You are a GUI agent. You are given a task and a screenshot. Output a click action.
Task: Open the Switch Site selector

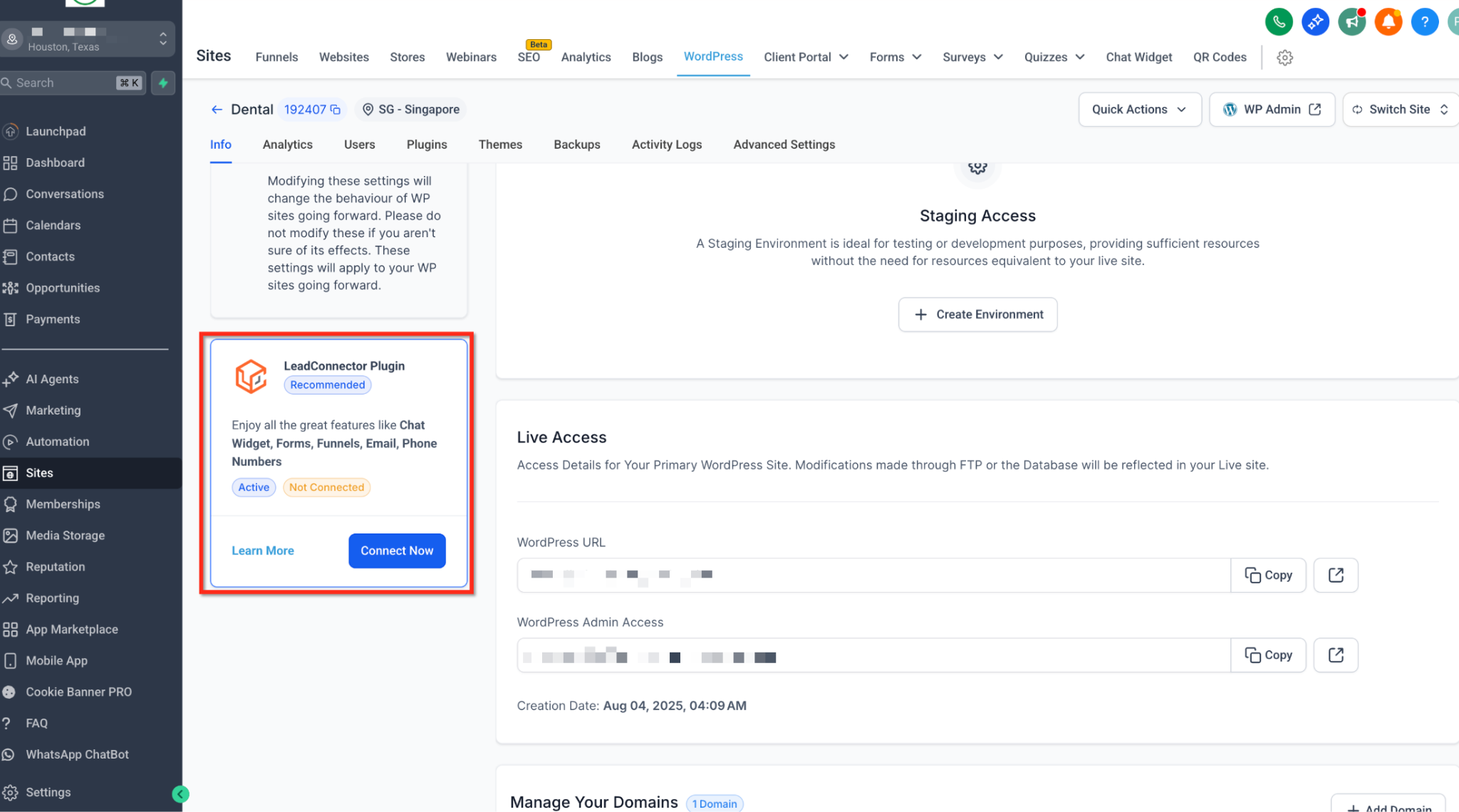click(x=1401, y=110)
